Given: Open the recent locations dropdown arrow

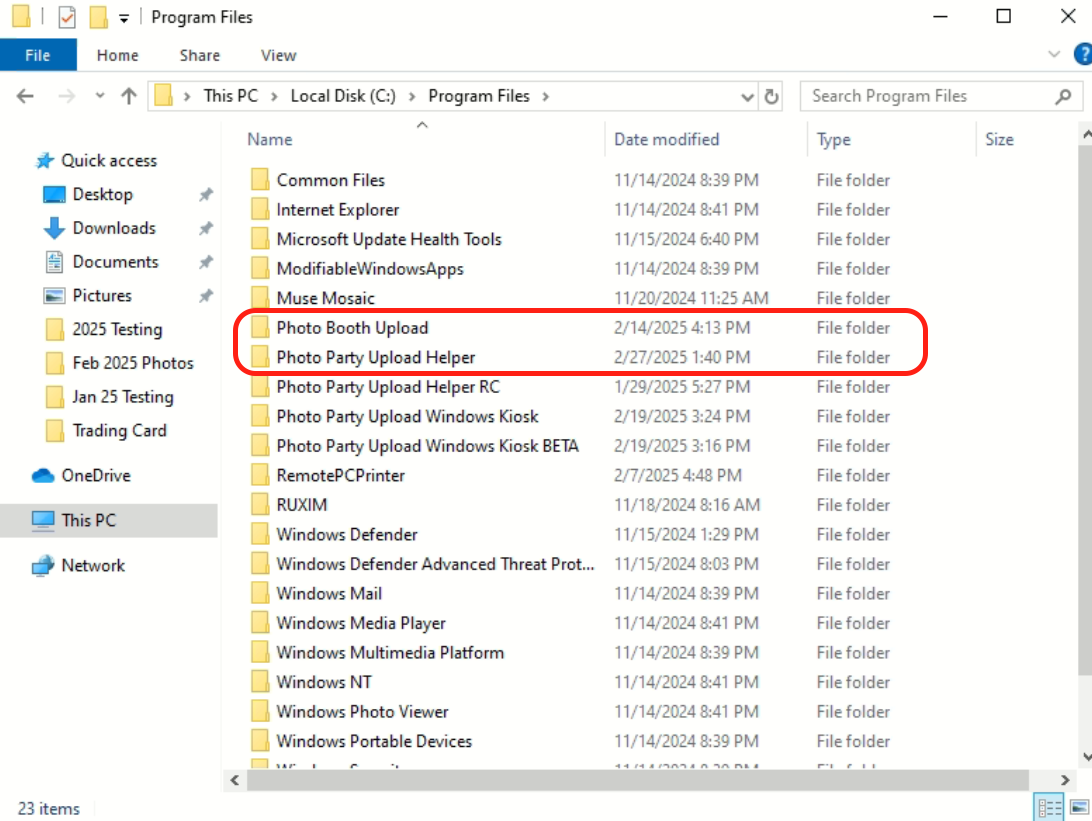Looking at the screenshot, I should (100, 96).
